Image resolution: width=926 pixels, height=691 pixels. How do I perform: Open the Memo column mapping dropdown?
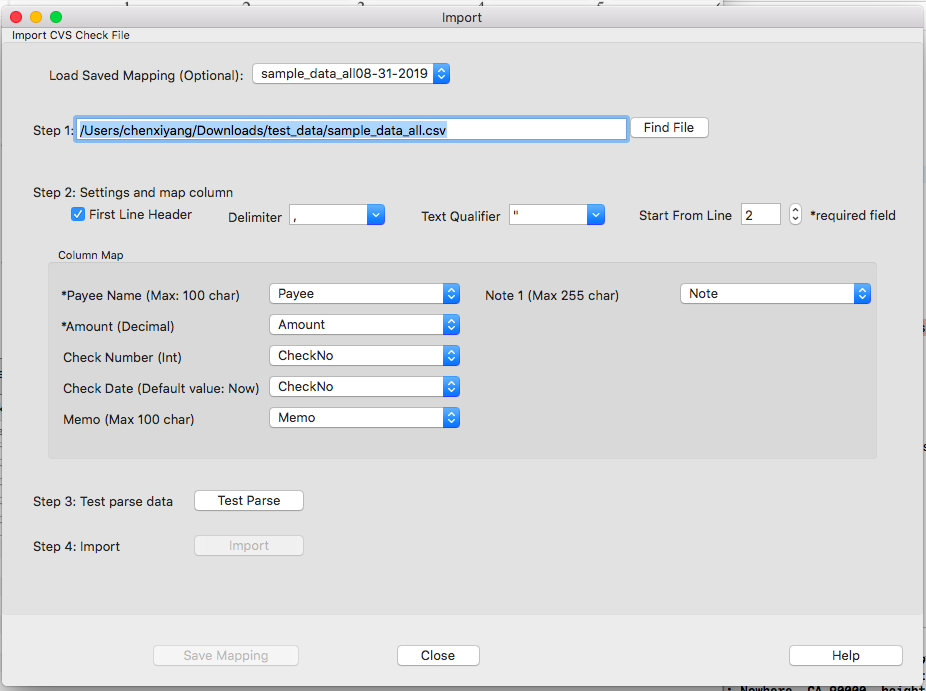pos(364,418)
